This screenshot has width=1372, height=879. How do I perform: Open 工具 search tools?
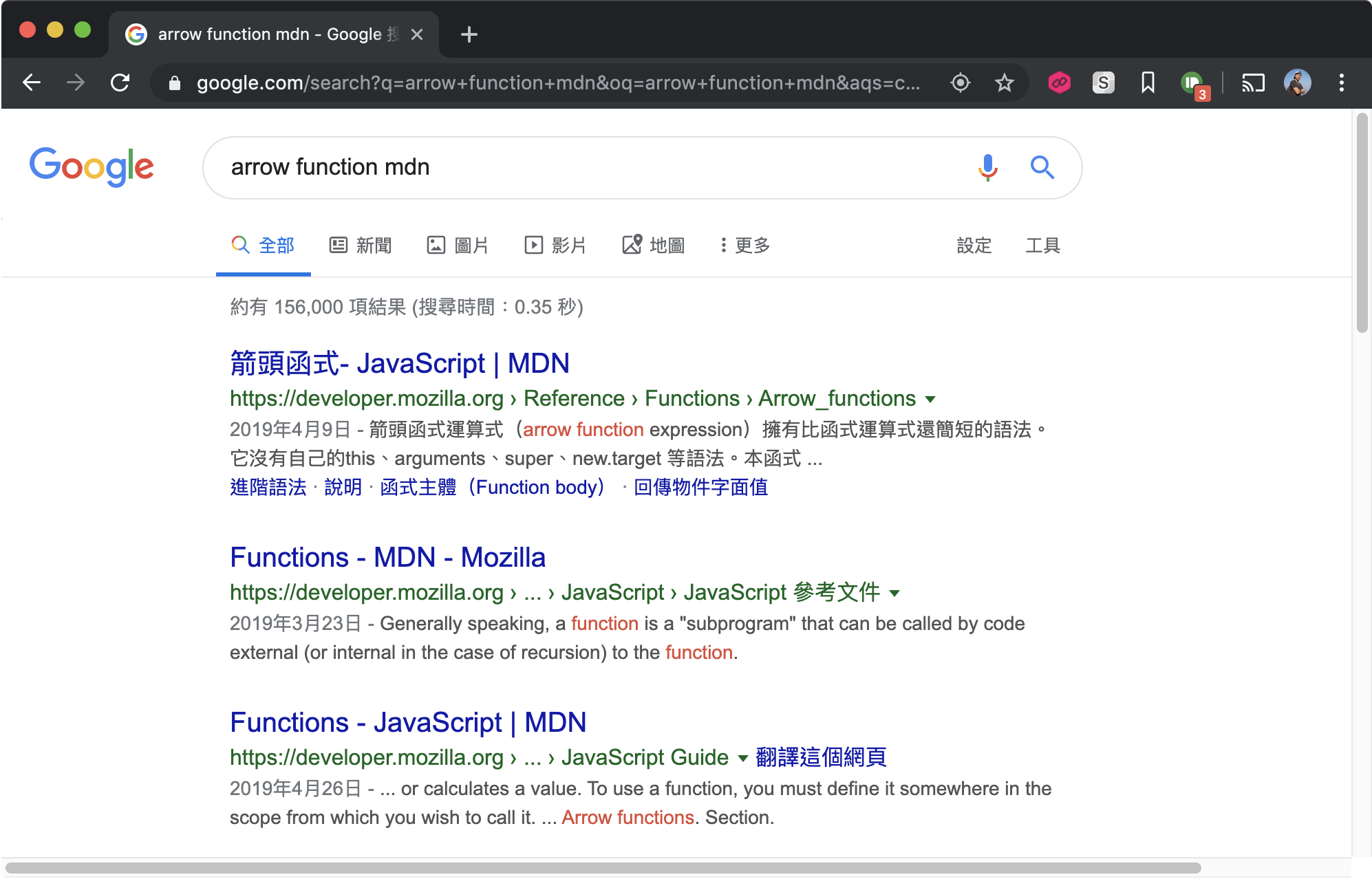1043,246
